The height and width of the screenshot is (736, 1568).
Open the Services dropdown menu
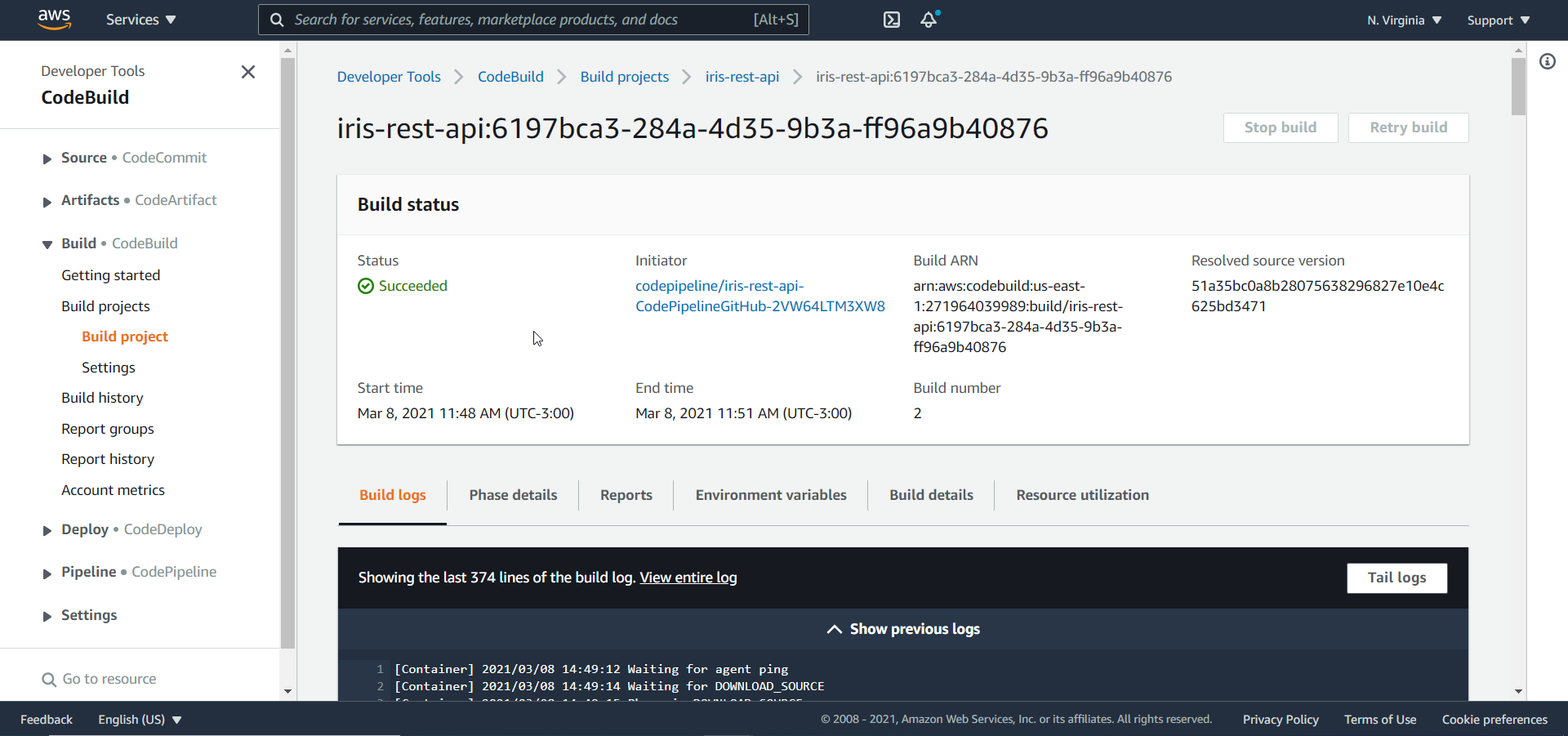tap(140, 20)
